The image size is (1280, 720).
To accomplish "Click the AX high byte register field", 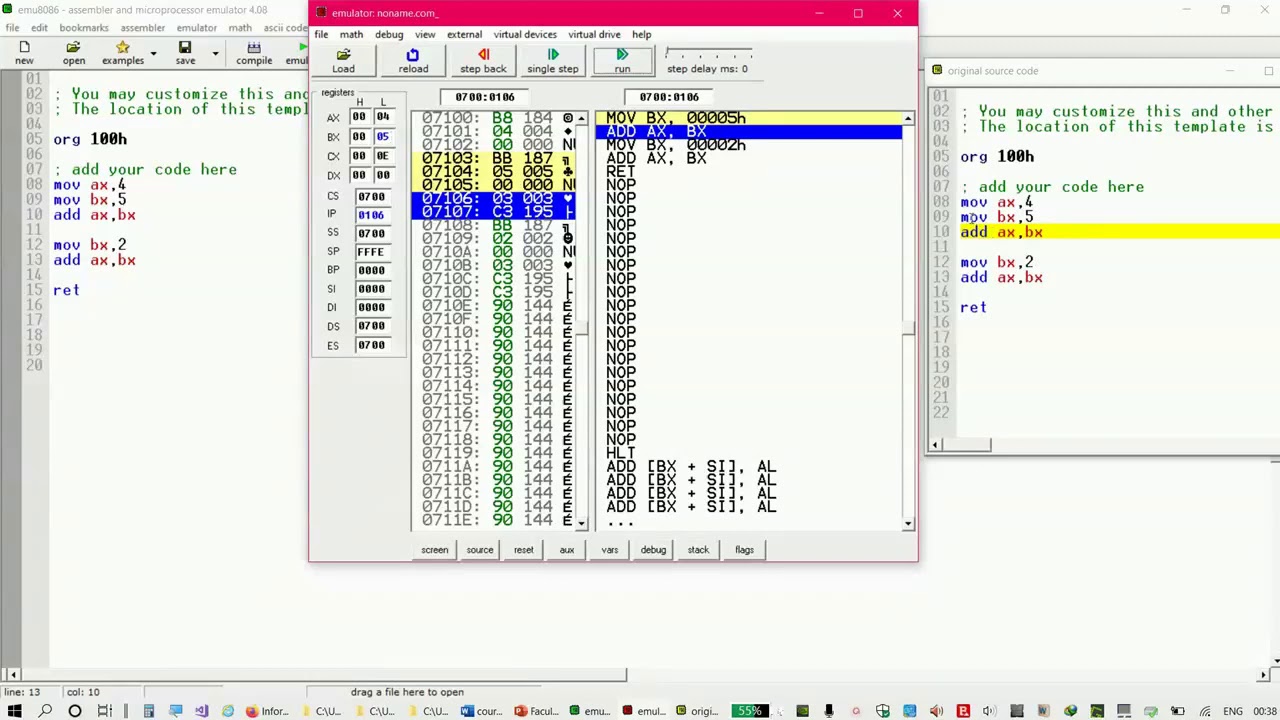I will (359, 117).
